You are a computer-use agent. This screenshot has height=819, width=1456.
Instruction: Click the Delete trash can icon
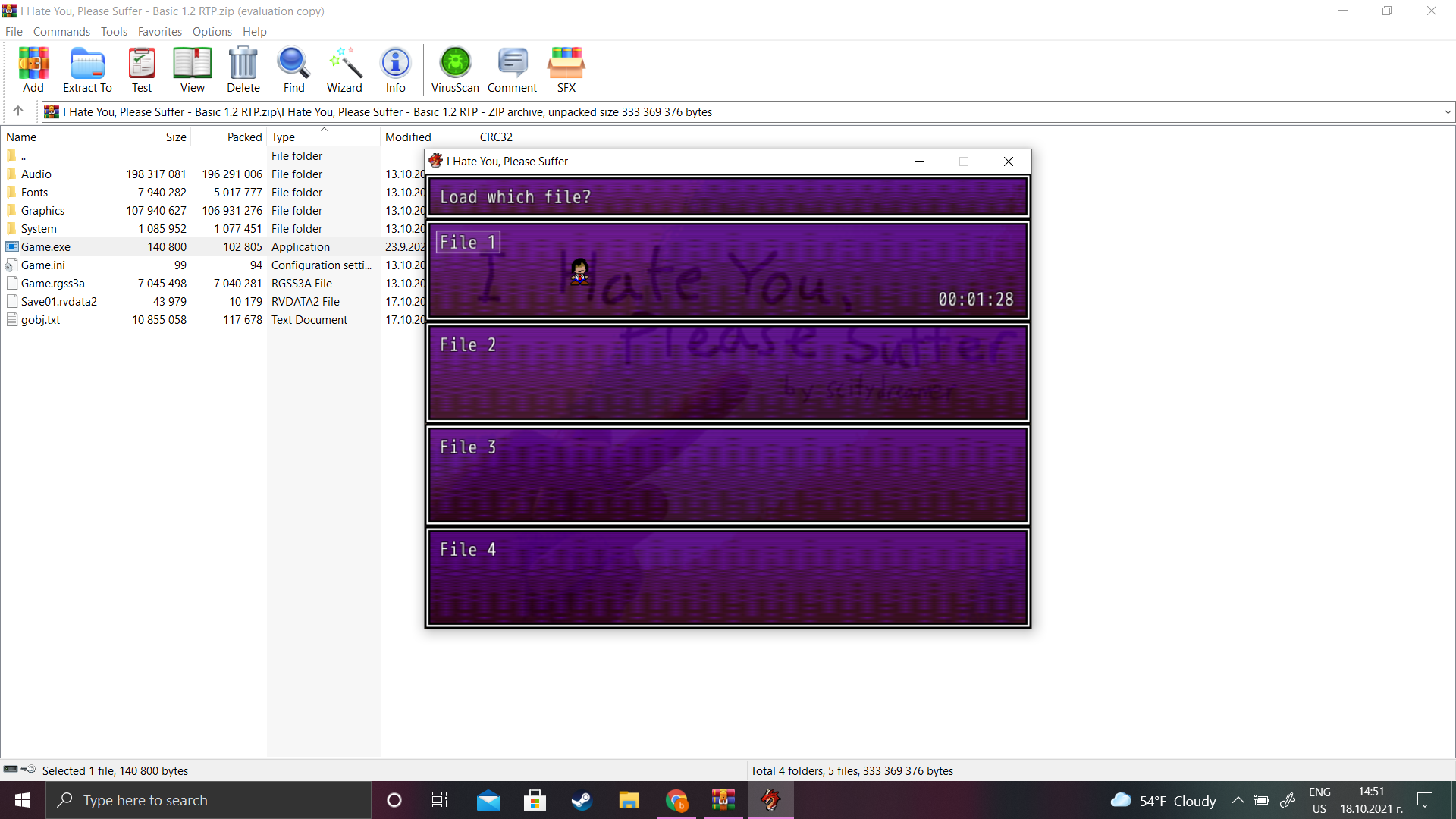click(x=243, y=70)
